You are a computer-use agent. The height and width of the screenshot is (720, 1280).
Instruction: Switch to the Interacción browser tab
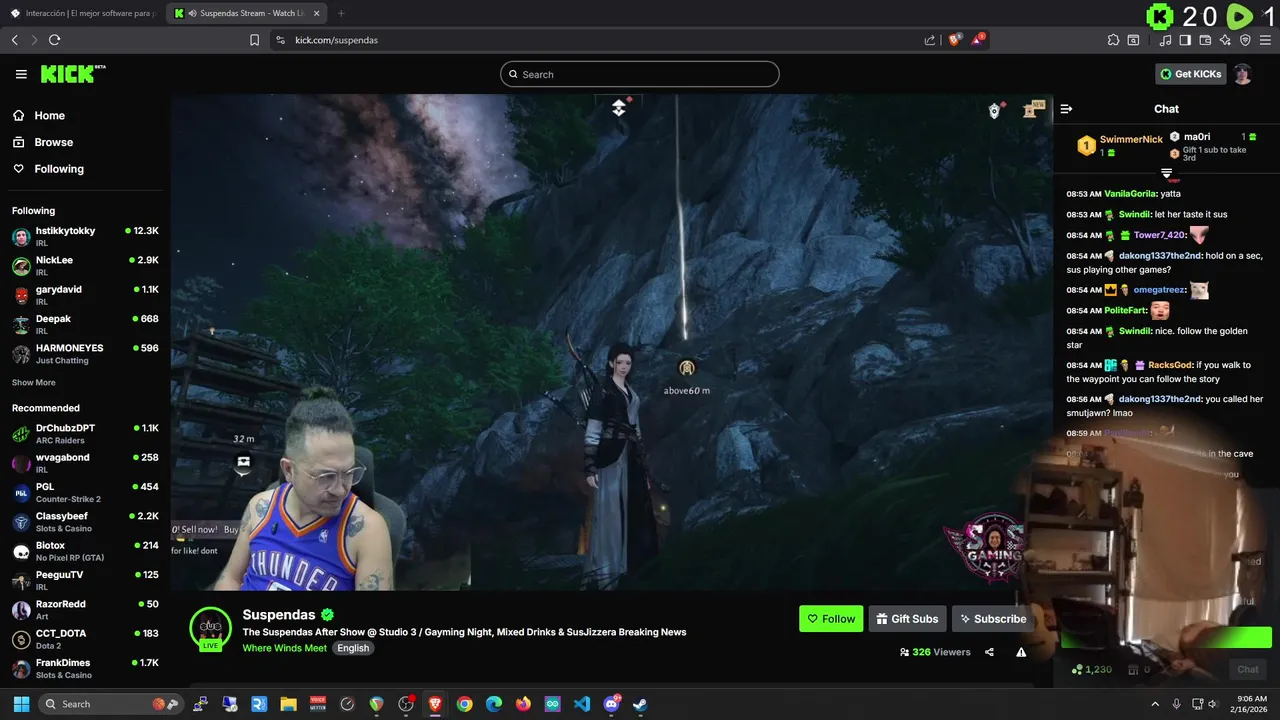86,13
